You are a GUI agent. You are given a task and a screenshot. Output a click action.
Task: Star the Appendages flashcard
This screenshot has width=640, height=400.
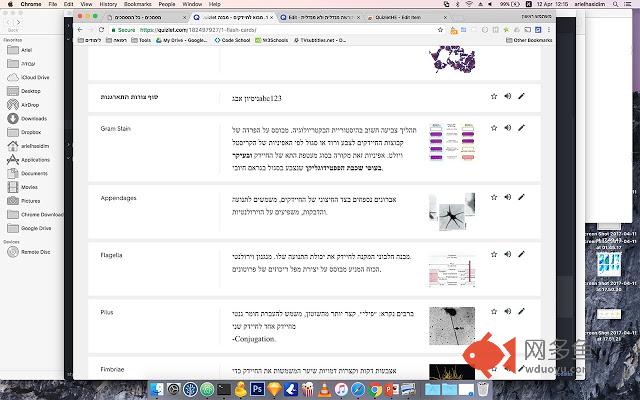493,197
